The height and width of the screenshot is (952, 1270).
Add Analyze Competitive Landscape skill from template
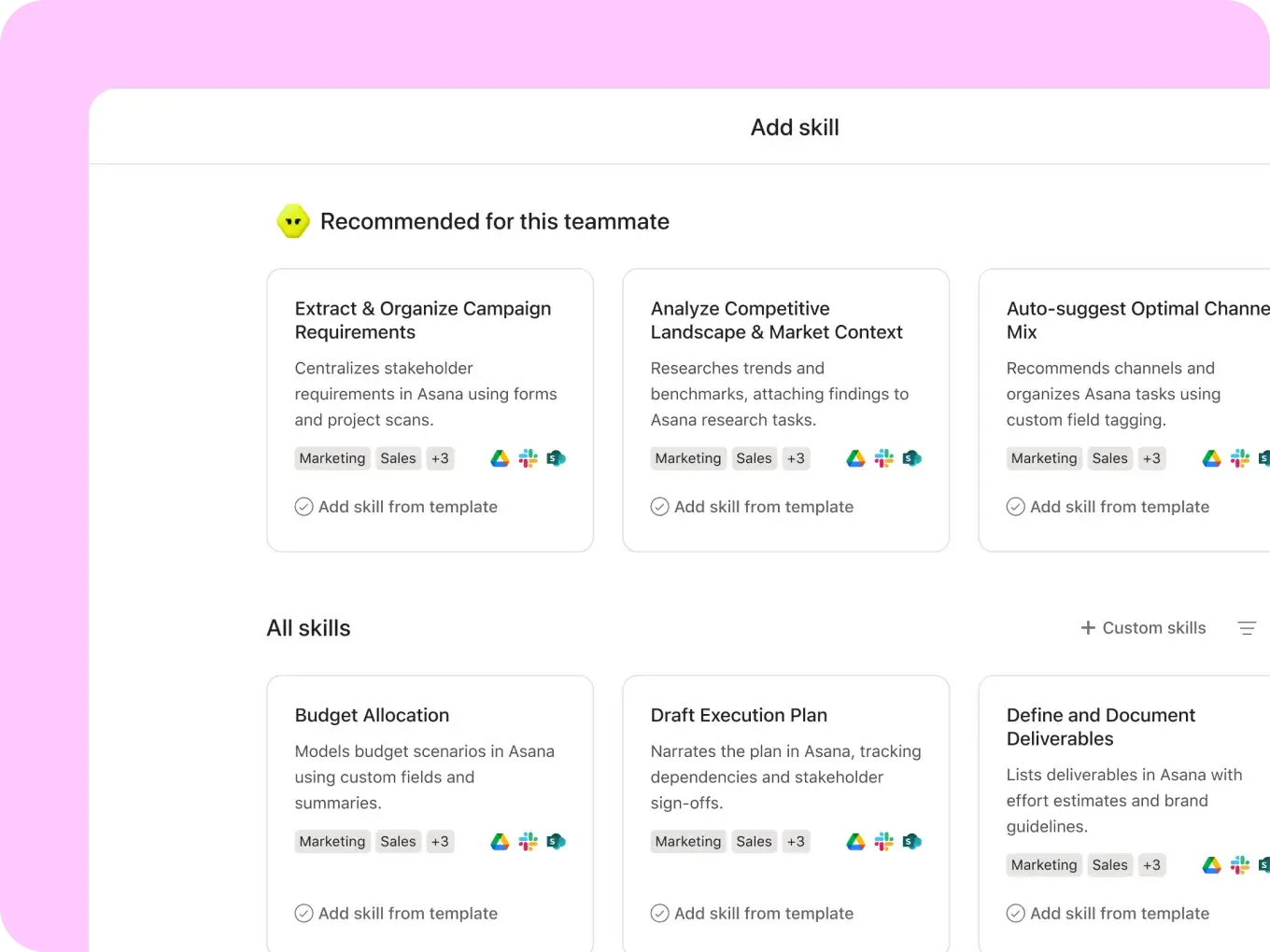[x=752, y=507]
